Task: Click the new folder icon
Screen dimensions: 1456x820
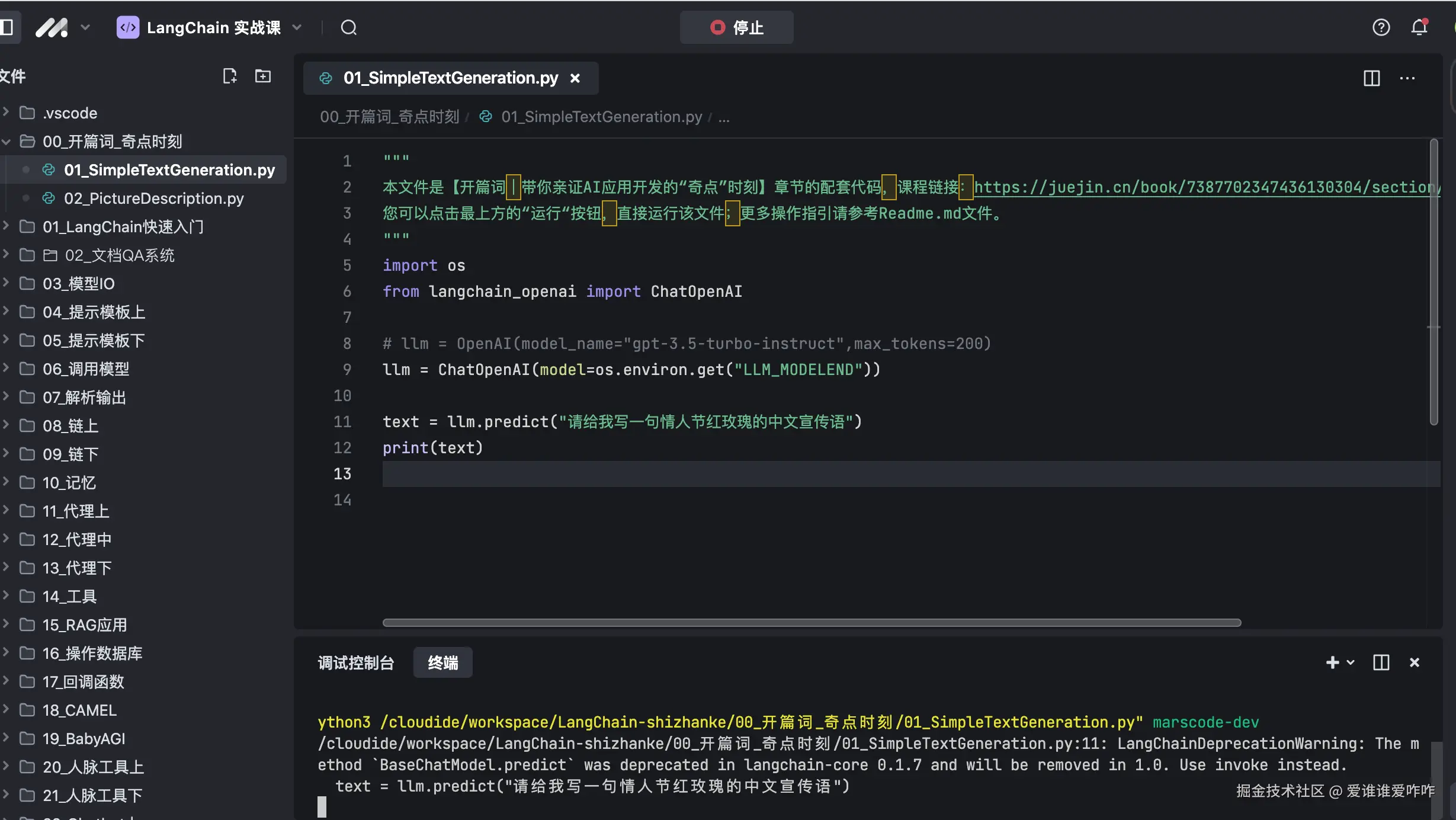Action: click(262, 76)
